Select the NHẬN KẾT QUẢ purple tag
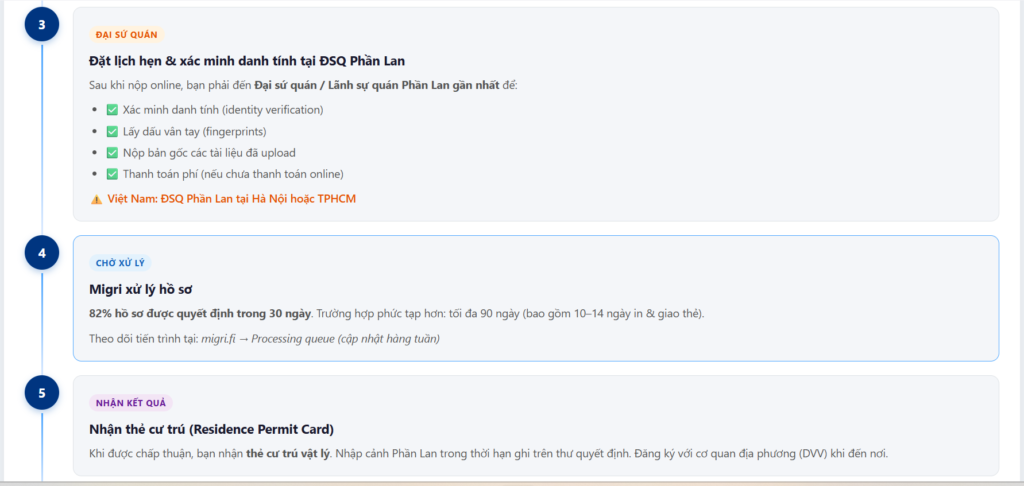 (131, 403)
